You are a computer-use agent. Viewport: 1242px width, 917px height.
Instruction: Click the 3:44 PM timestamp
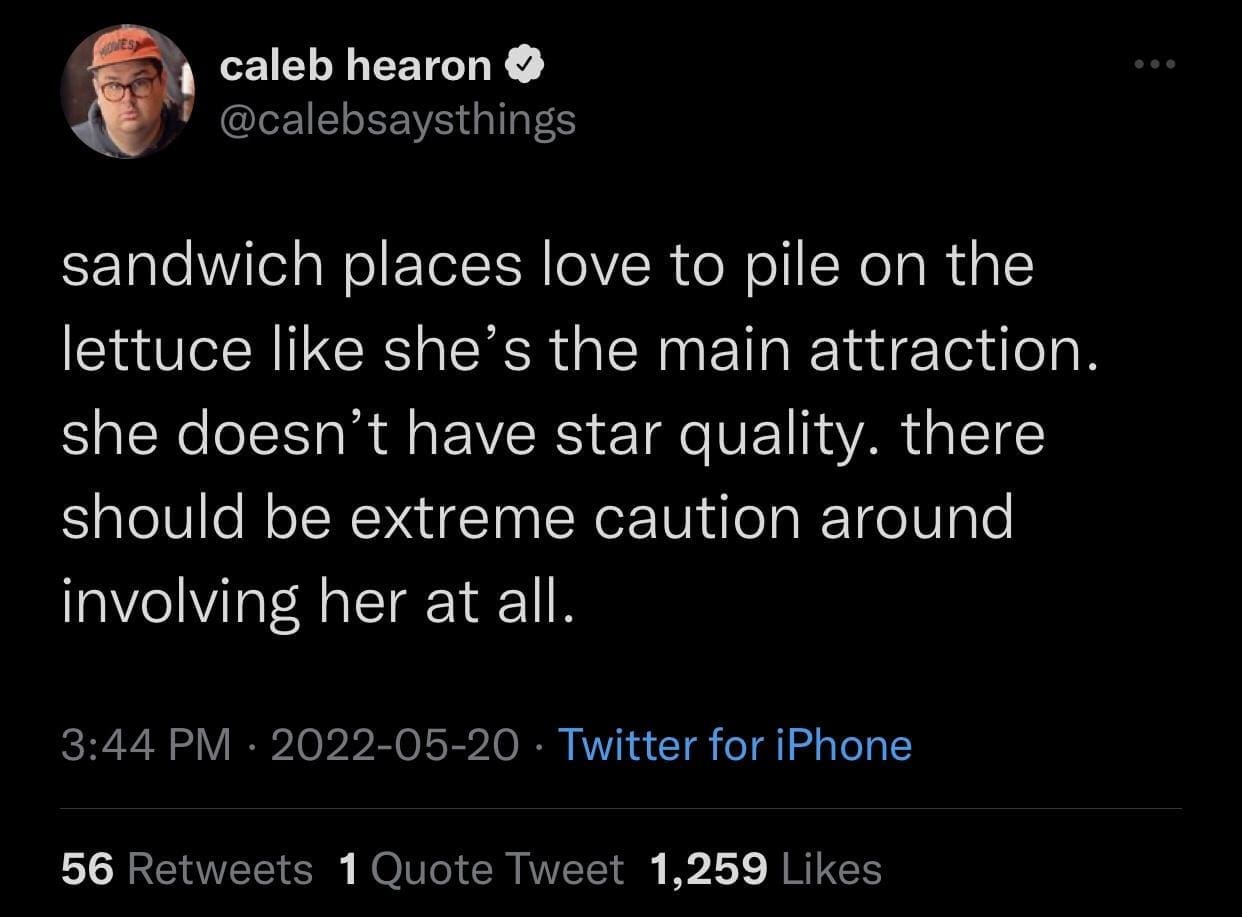(x=146, y=745)
